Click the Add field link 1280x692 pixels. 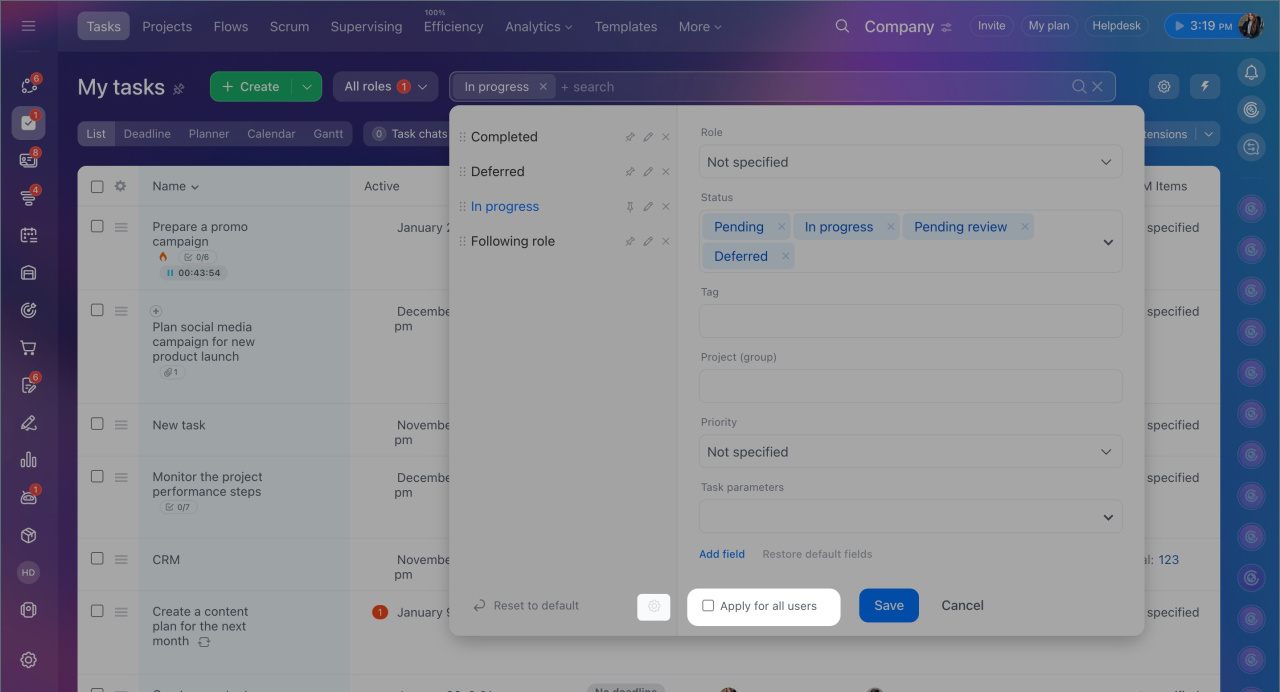[722, 554]
